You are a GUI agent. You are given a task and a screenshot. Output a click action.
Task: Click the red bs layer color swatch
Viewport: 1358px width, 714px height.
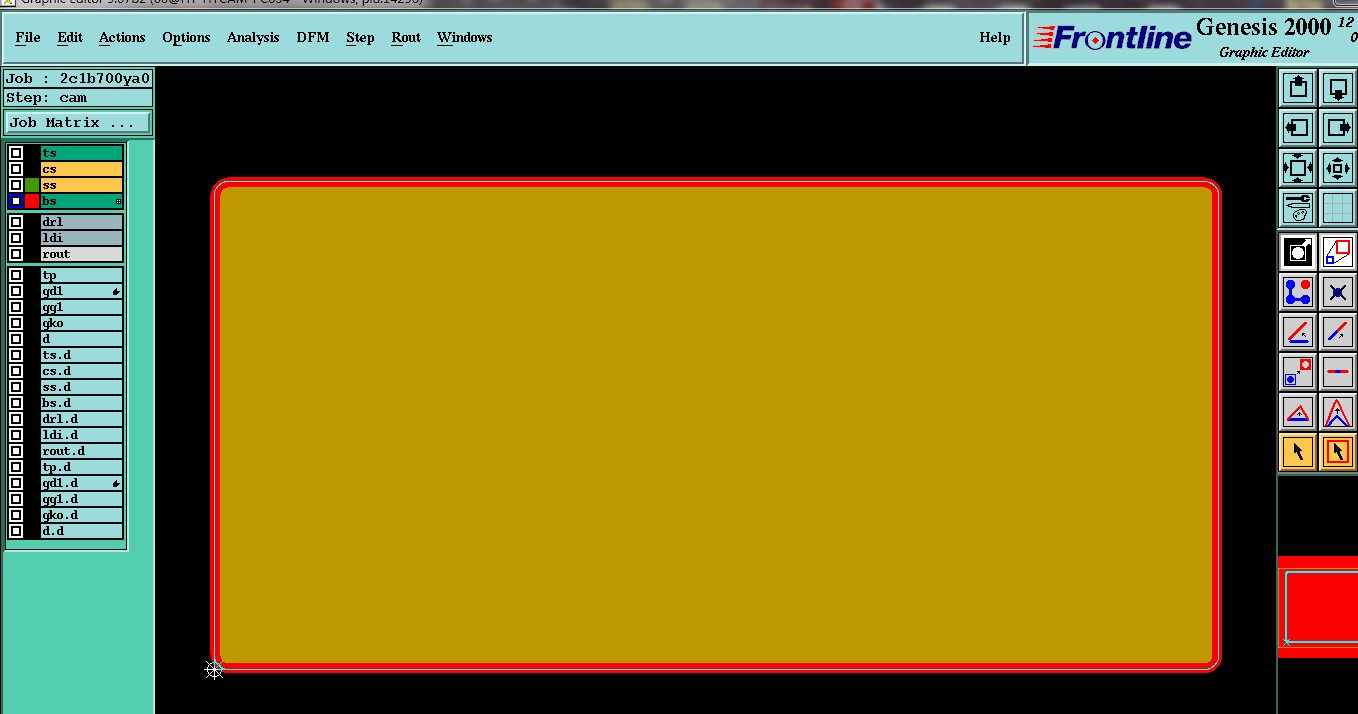tap(32, 201)
